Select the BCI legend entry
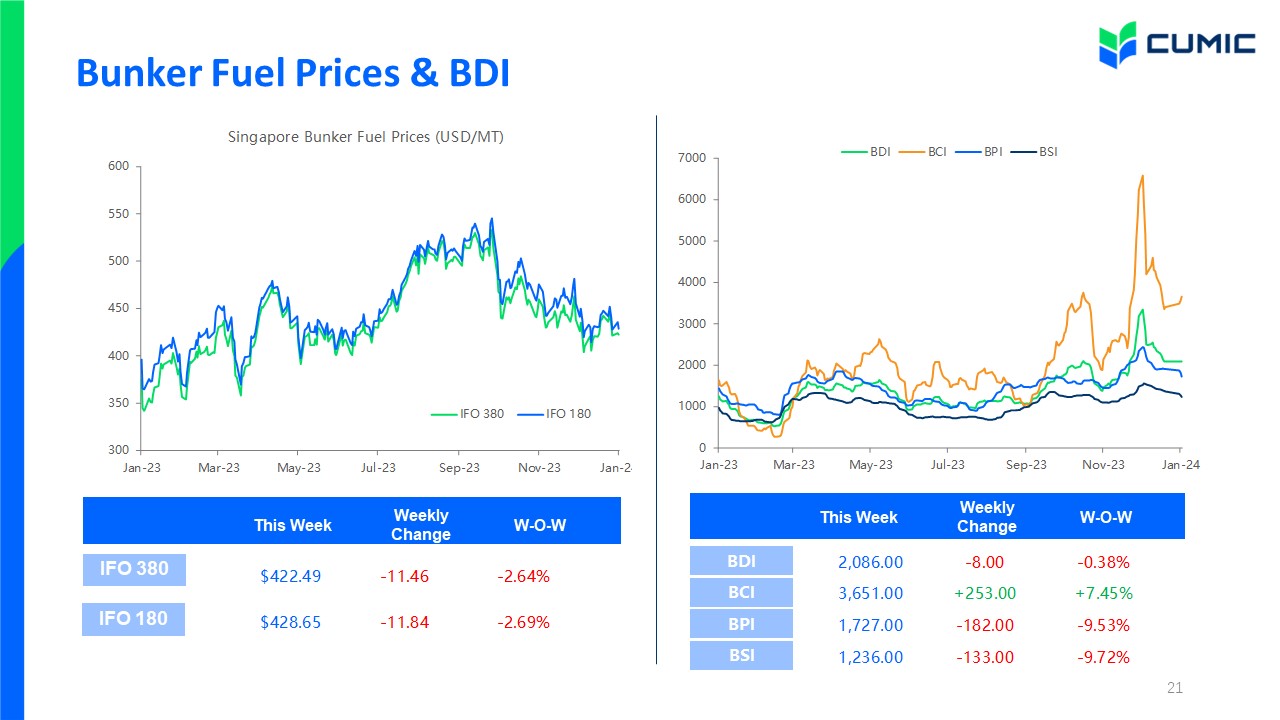This screenshot has height=720, width=1280. click(x=924, y=152)
